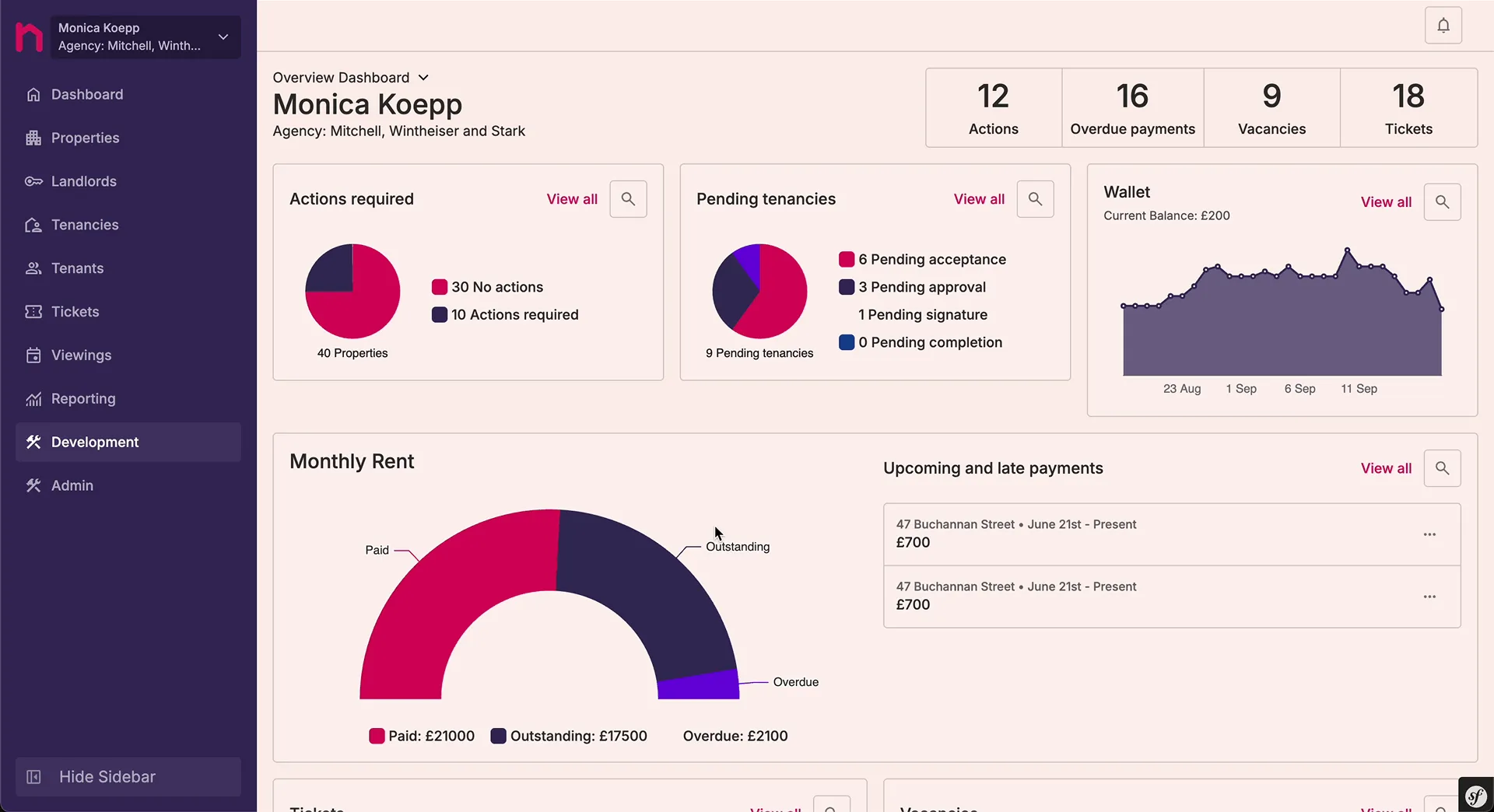1494x812 pixels.
Task: Click the magnifier in the Wallet card
Action: [1442, 201]
